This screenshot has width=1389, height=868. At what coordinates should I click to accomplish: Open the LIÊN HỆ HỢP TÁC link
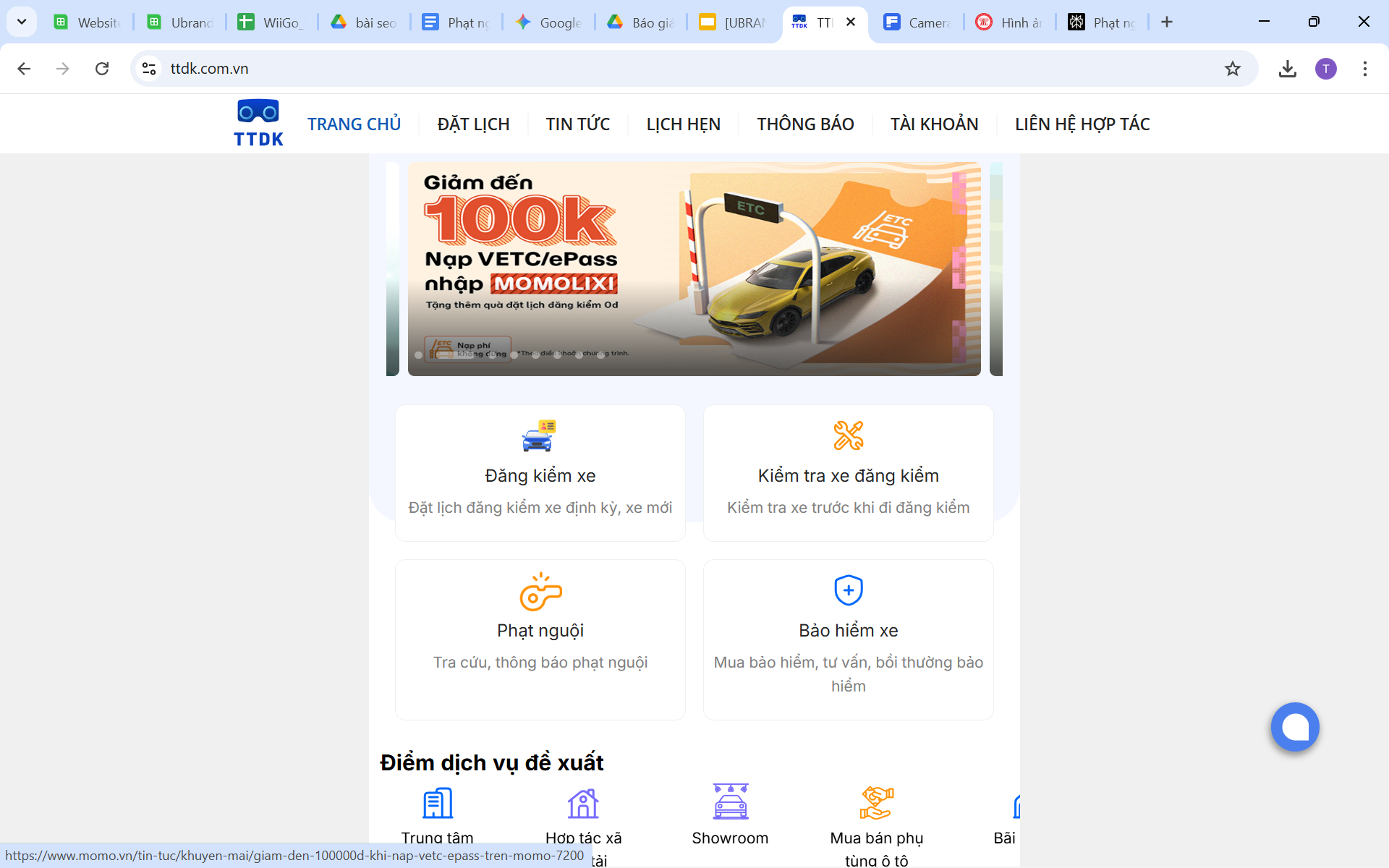pyautogui.click(x=1082, y=124)
